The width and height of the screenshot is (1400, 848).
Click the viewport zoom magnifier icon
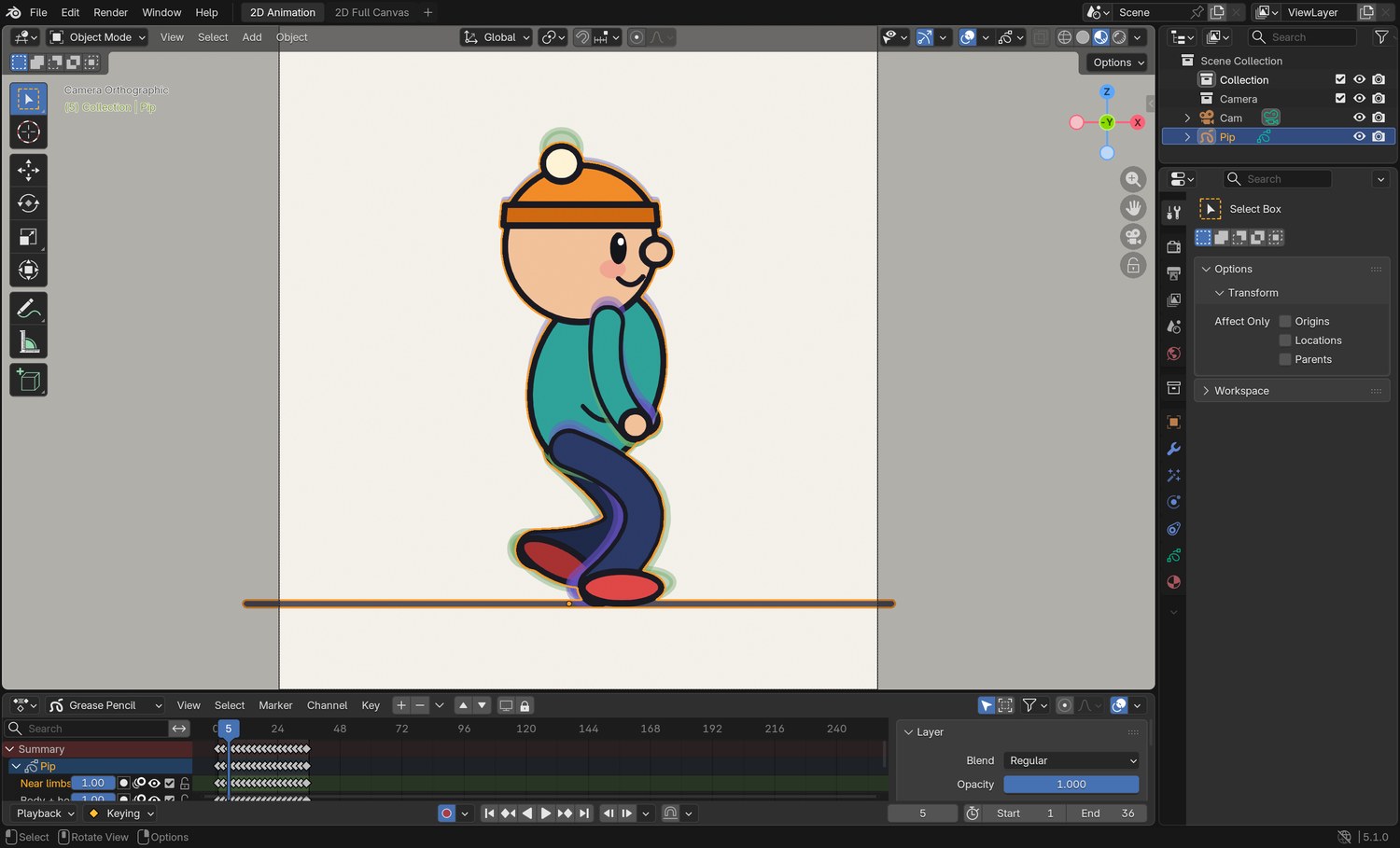tap(1133, 179)
